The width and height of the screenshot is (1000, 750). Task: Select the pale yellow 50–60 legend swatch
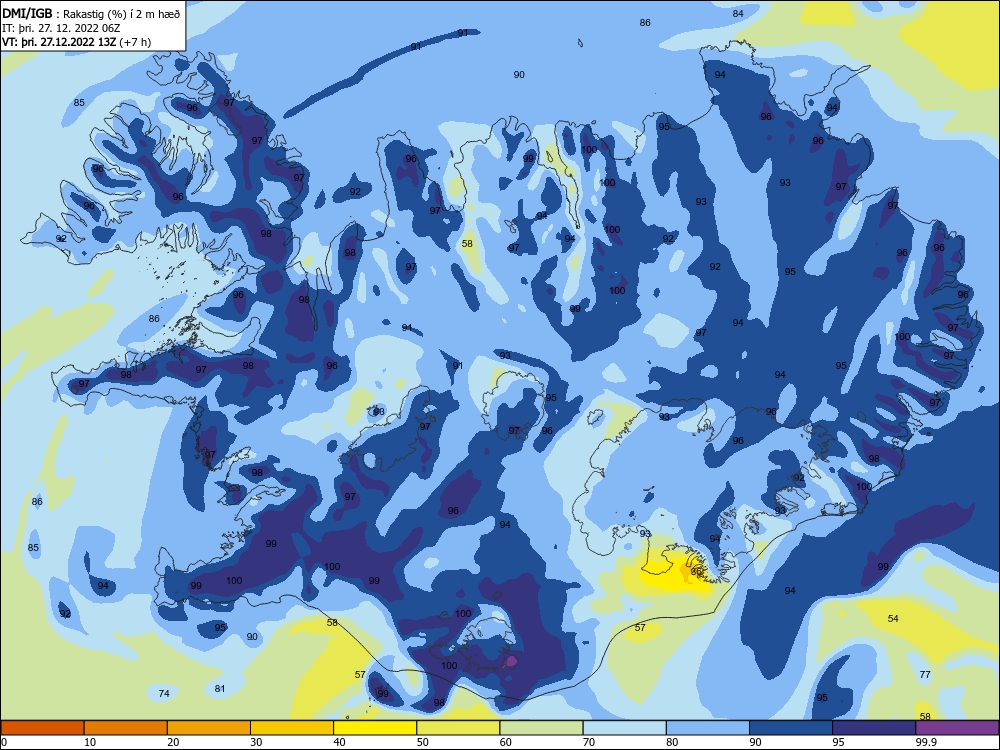point(459,728)
